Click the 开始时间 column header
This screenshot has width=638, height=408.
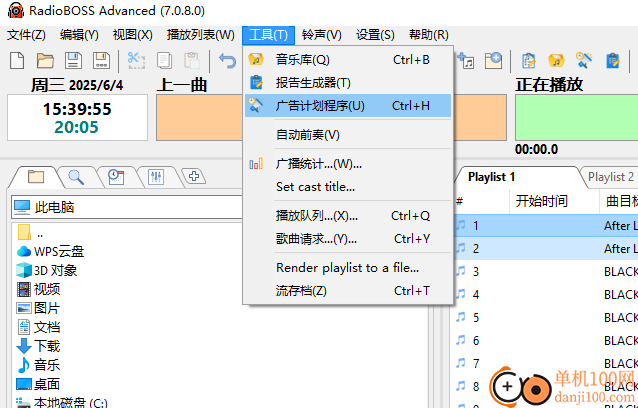(x=554, y=201)
